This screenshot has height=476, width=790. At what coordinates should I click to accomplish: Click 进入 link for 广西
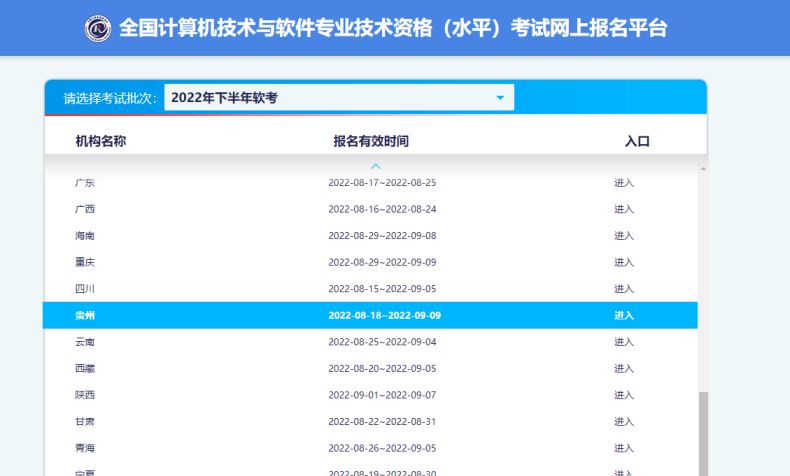coord(624,209)
